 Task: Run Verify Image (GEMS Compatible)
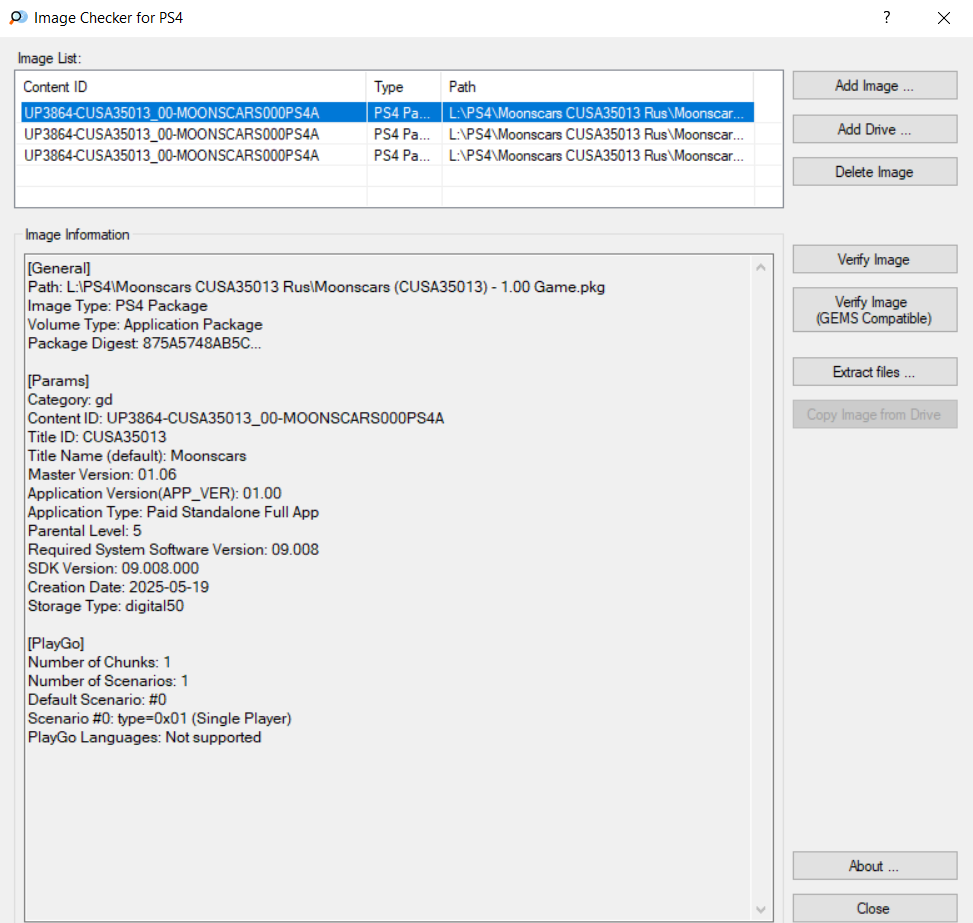pos(874,310)
